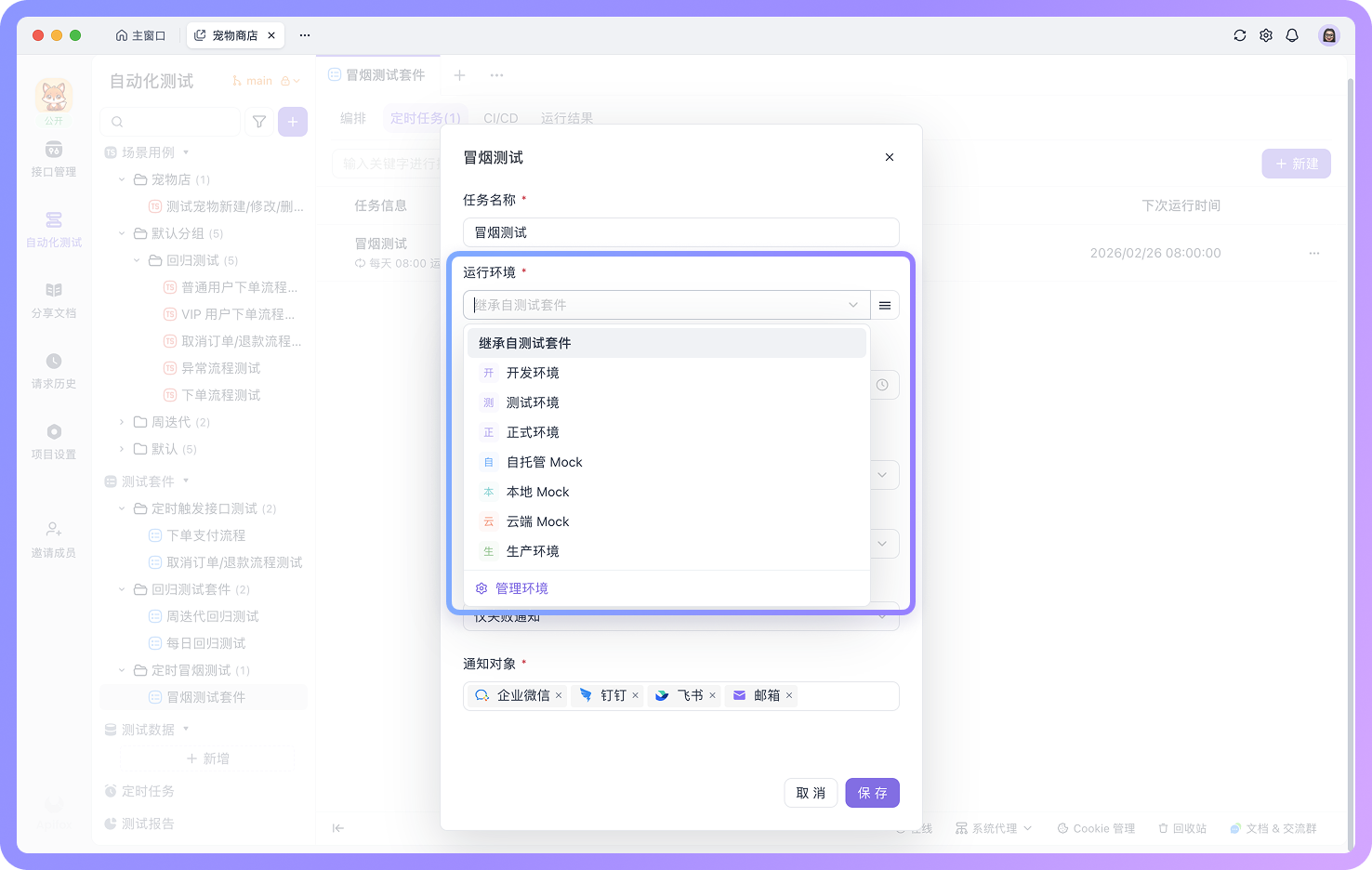The image size is (1372, 870).
Task: 打开分享文档面板
Action: (x=53, y=300)
